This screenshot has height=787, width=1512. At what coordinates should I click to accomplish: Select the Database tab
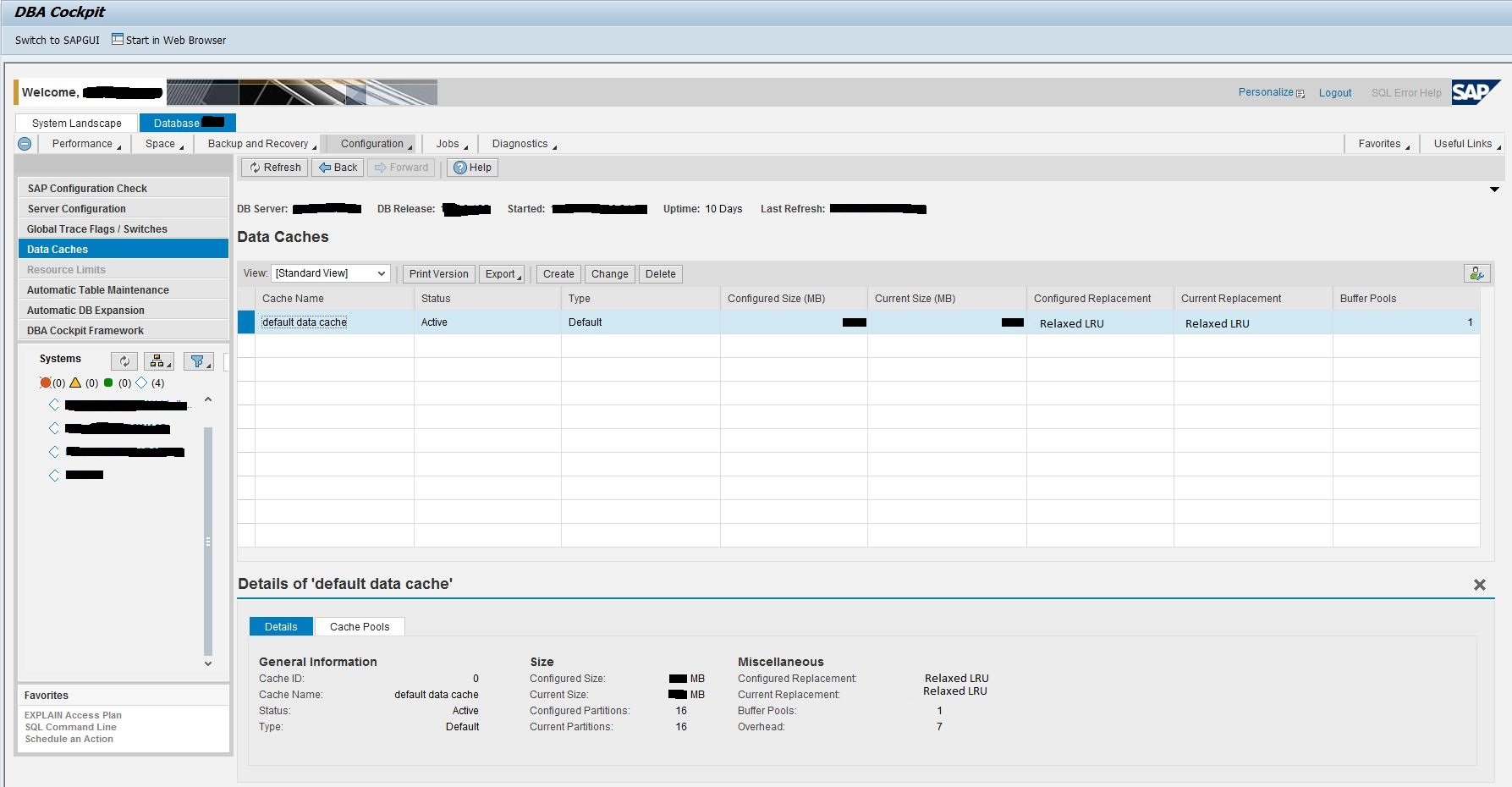point(188,123)
